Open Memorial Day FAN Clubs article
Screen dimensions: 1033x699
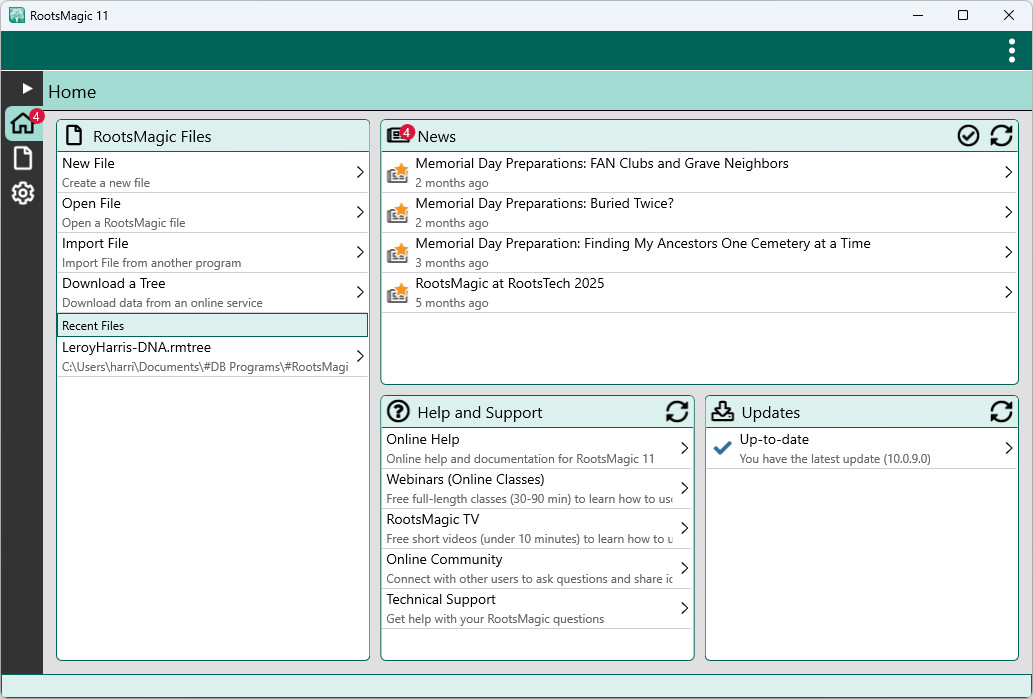700,173
